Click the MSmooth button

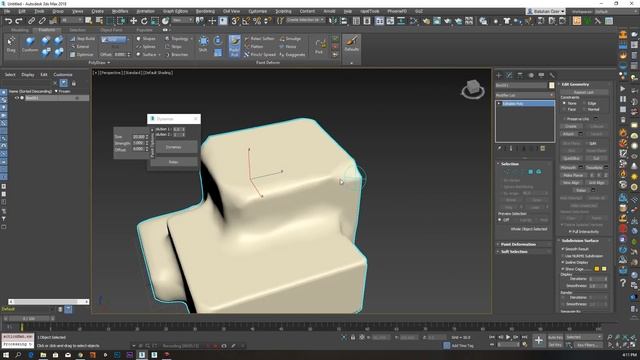(x=568, y=167)
